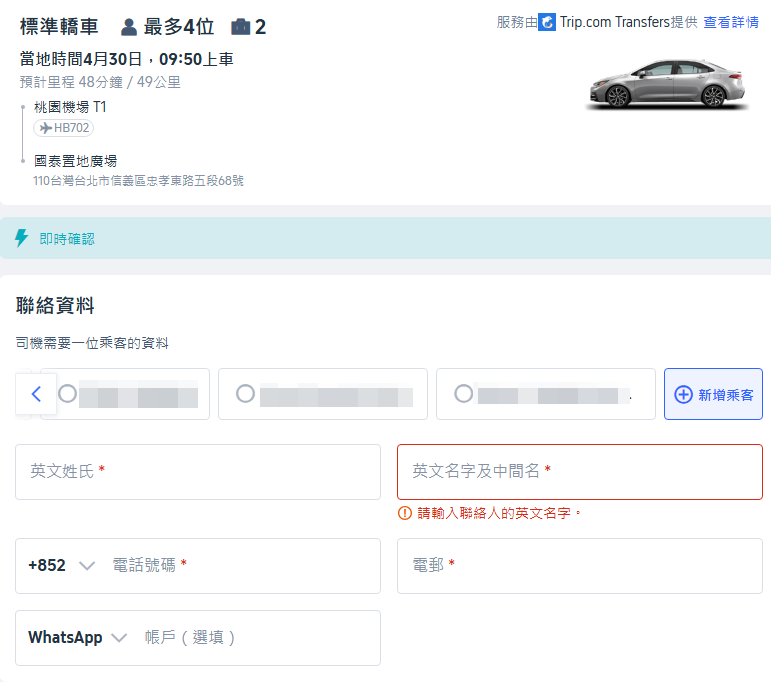Click the HB702 flight number badge
Image resolution: width=771 pixels, height=682 pixels.
tap(63, 128)
